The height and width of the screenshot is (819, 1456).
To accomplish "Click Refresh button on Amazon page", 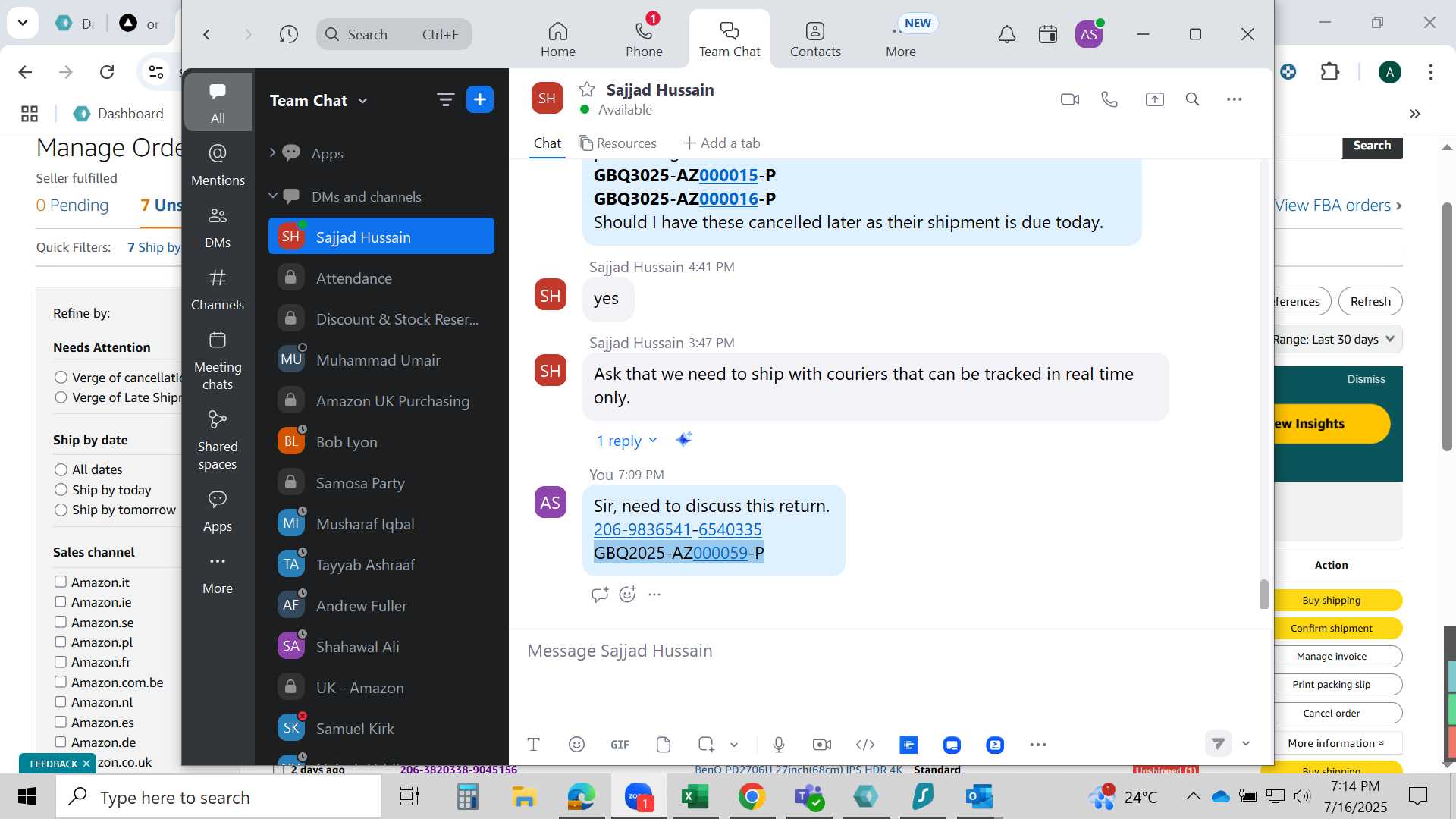I will pos(1370,301).
